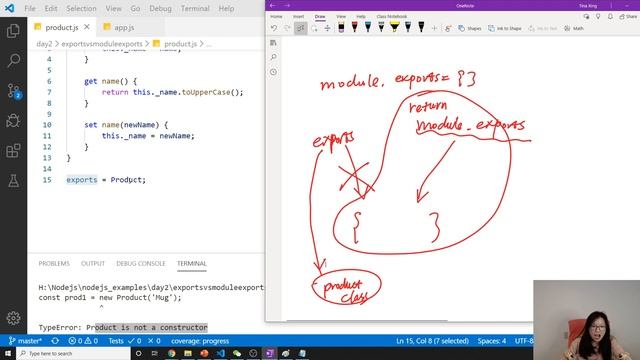This screenshot has height=360, width=640.
Task: Select the yellow highlighter
Action: tap(395, 27)
